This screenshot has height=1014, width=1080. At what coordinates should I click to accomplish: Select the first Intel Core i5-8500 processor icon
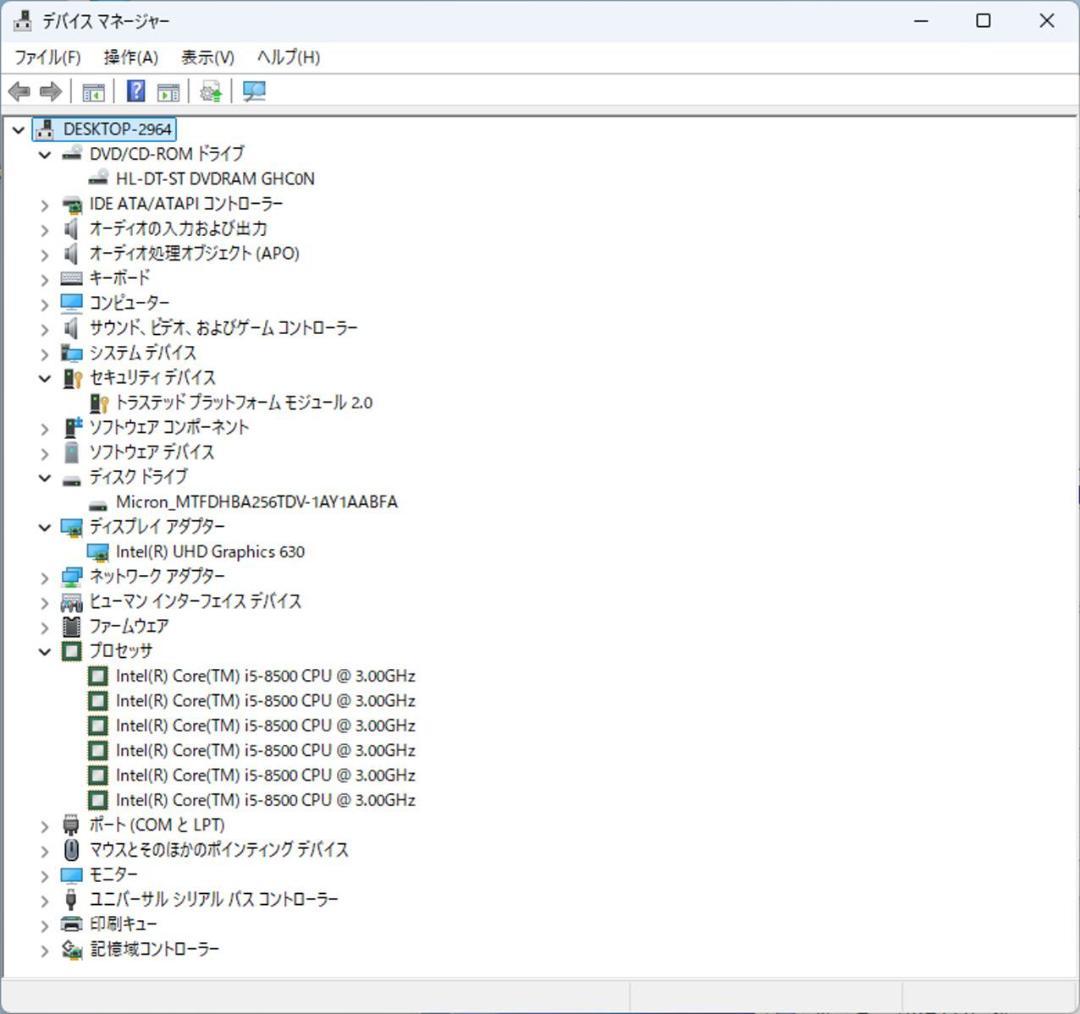point(97,676)
